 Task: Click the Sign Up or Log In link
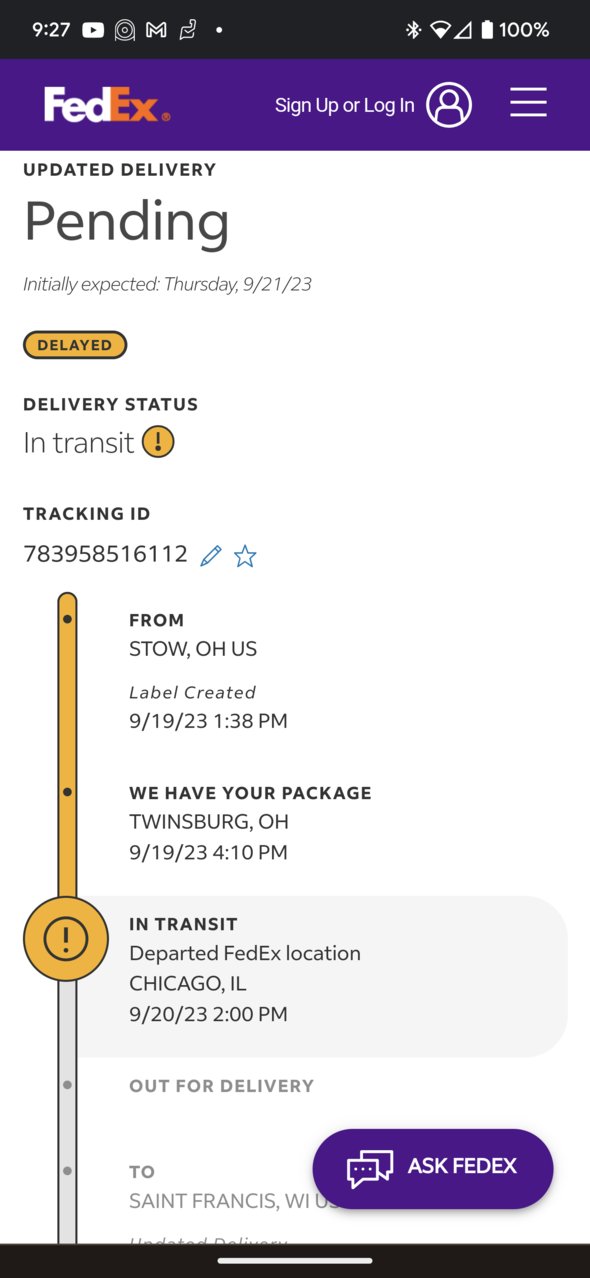345,105
